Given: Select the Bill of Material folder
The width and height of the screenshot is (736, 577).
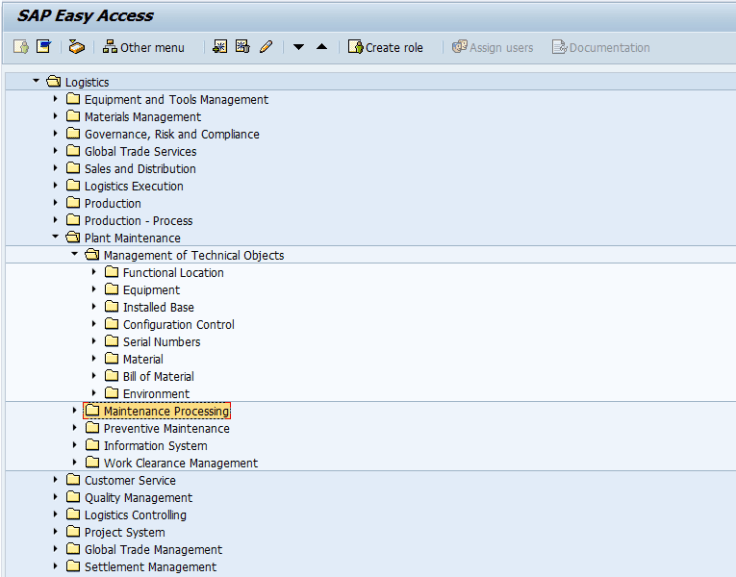Looking at the screenshot, I should pos(158,376).
